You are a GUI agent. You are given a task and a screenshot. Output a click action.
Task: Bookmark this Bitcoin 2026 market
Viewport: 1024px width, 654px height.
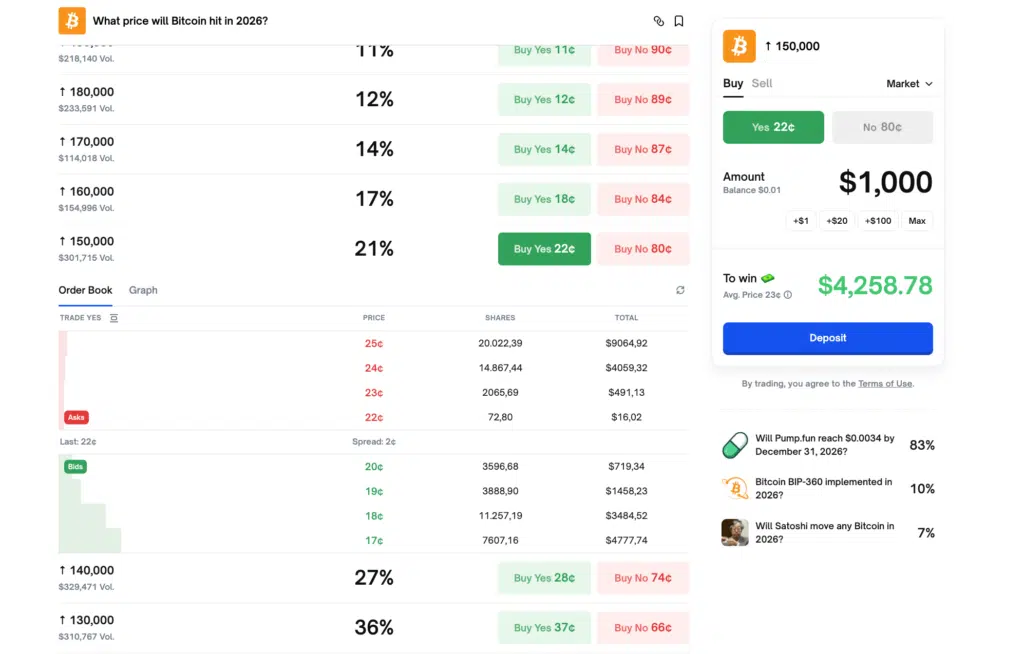[679, 21]
